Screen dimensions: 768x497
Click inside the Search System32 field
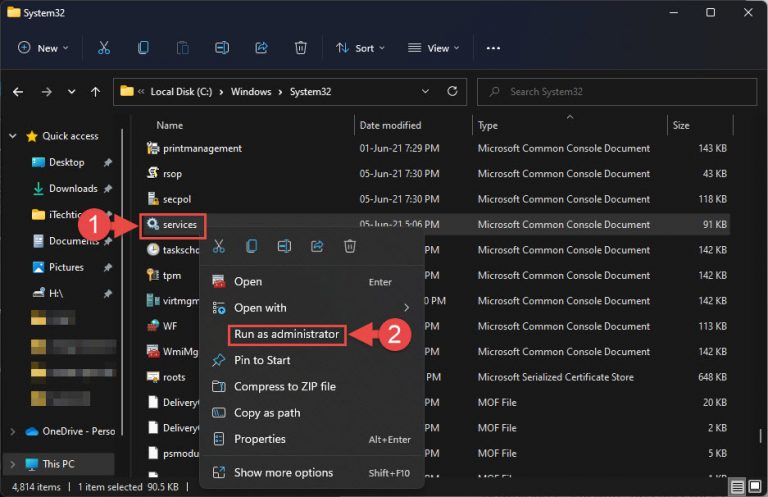pyautogui.click(x=617, y=92)
